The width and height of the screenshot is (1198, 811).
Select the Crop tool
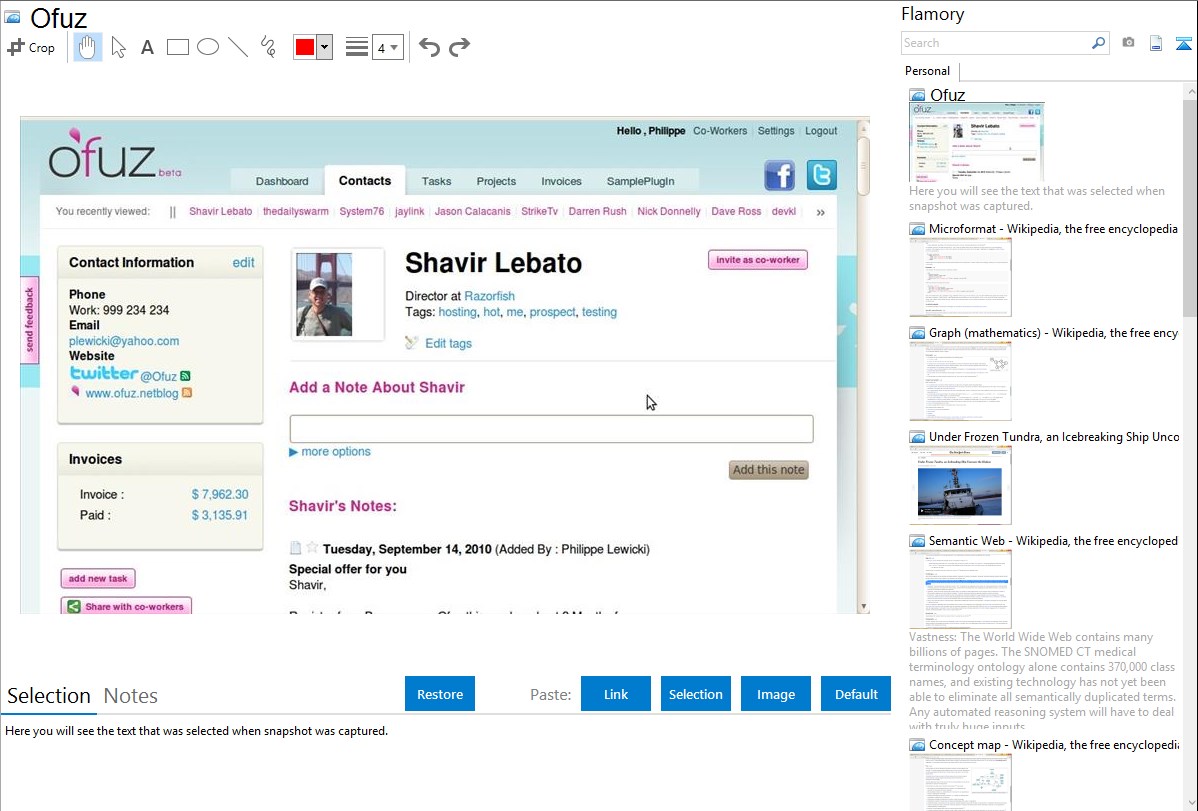pos(31,47)
